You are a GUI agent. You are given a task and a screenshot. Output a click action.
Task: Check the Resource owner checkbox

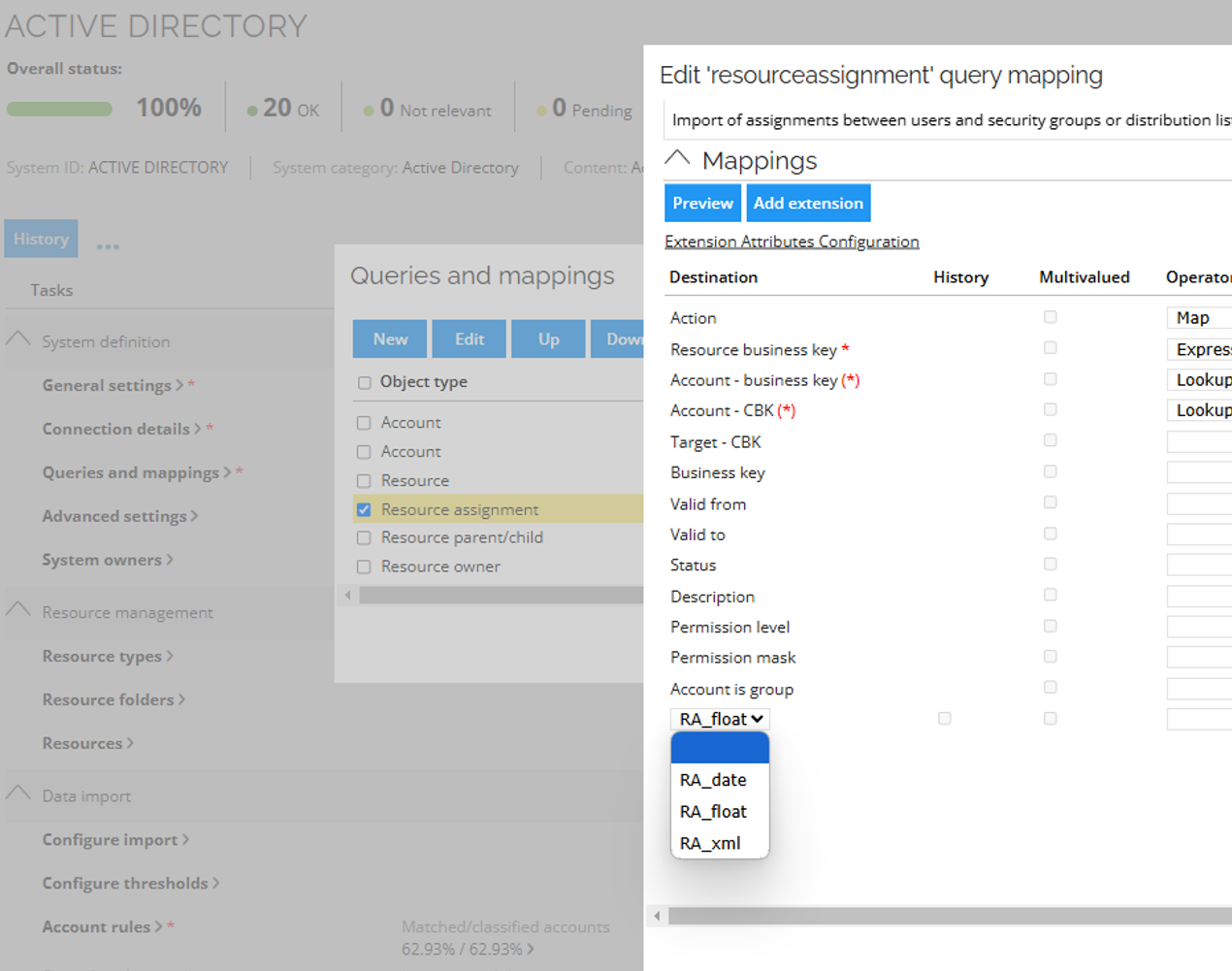(364, 566)
